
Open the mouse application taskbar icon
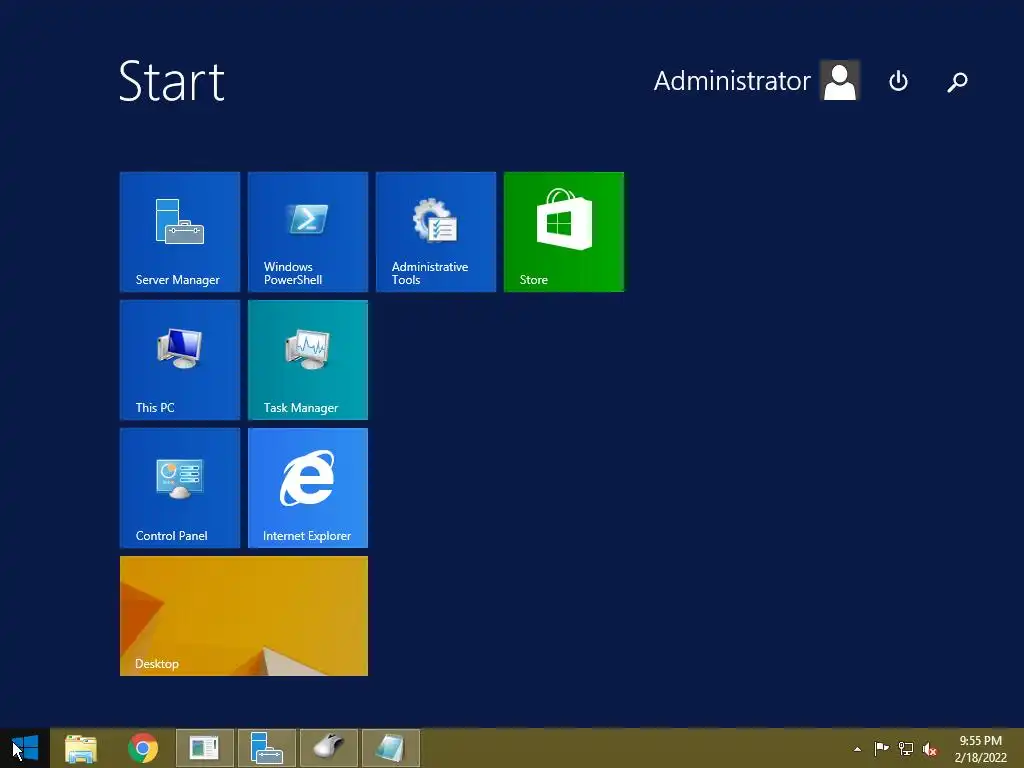[328, 748]
